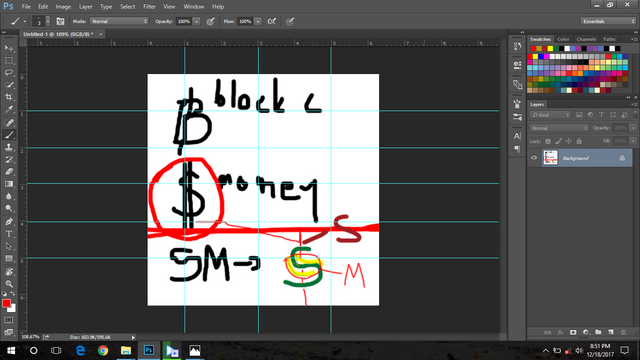The image size is (640, 360).
Task: Open the Image menu
Action: pyautogui.click(x=63, y=7)
